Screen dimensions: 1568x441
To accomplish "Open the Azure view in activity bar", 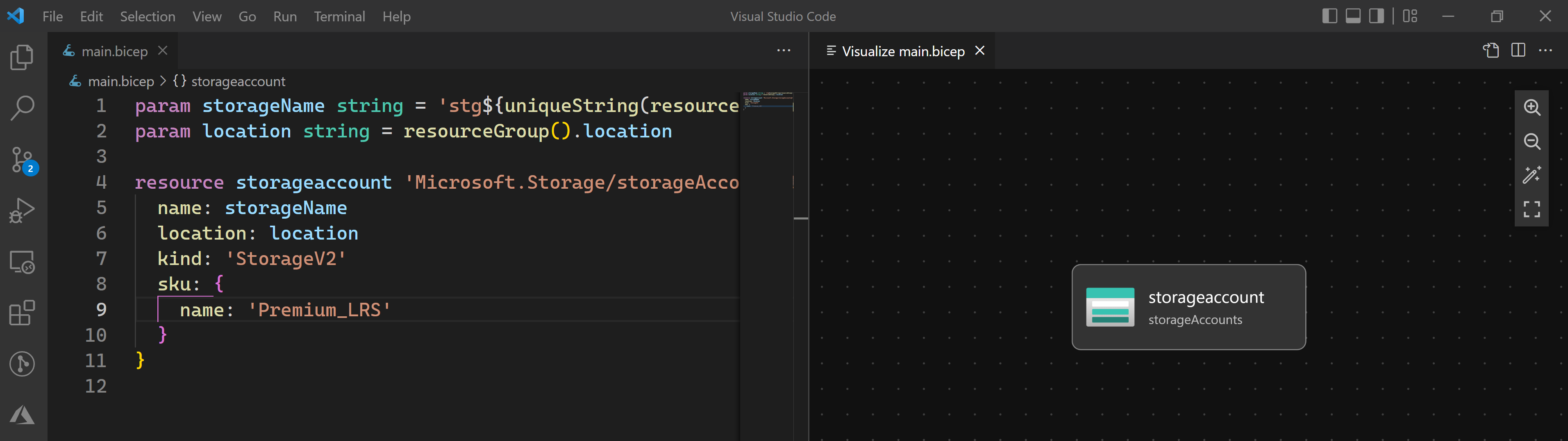I will pos(23,416).
